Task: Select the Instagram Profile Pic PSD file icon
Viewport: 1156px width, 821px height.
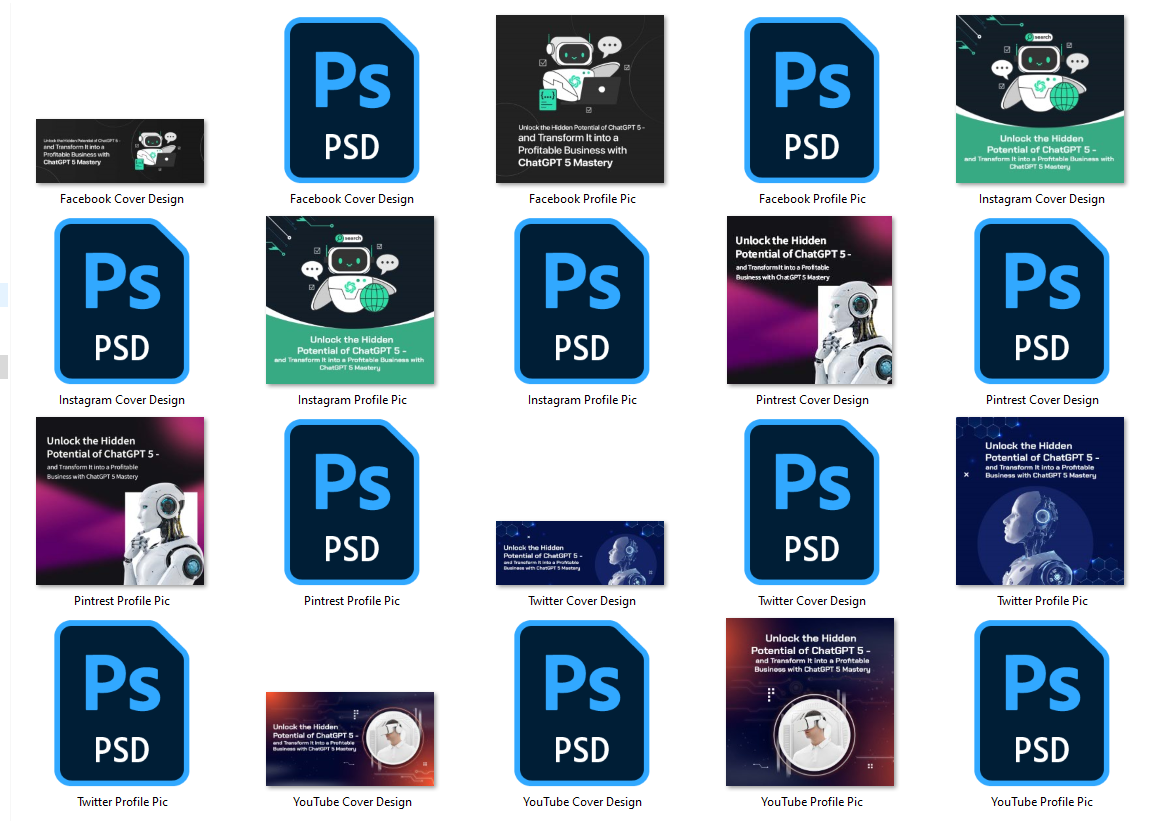Action: click(582, 301)
